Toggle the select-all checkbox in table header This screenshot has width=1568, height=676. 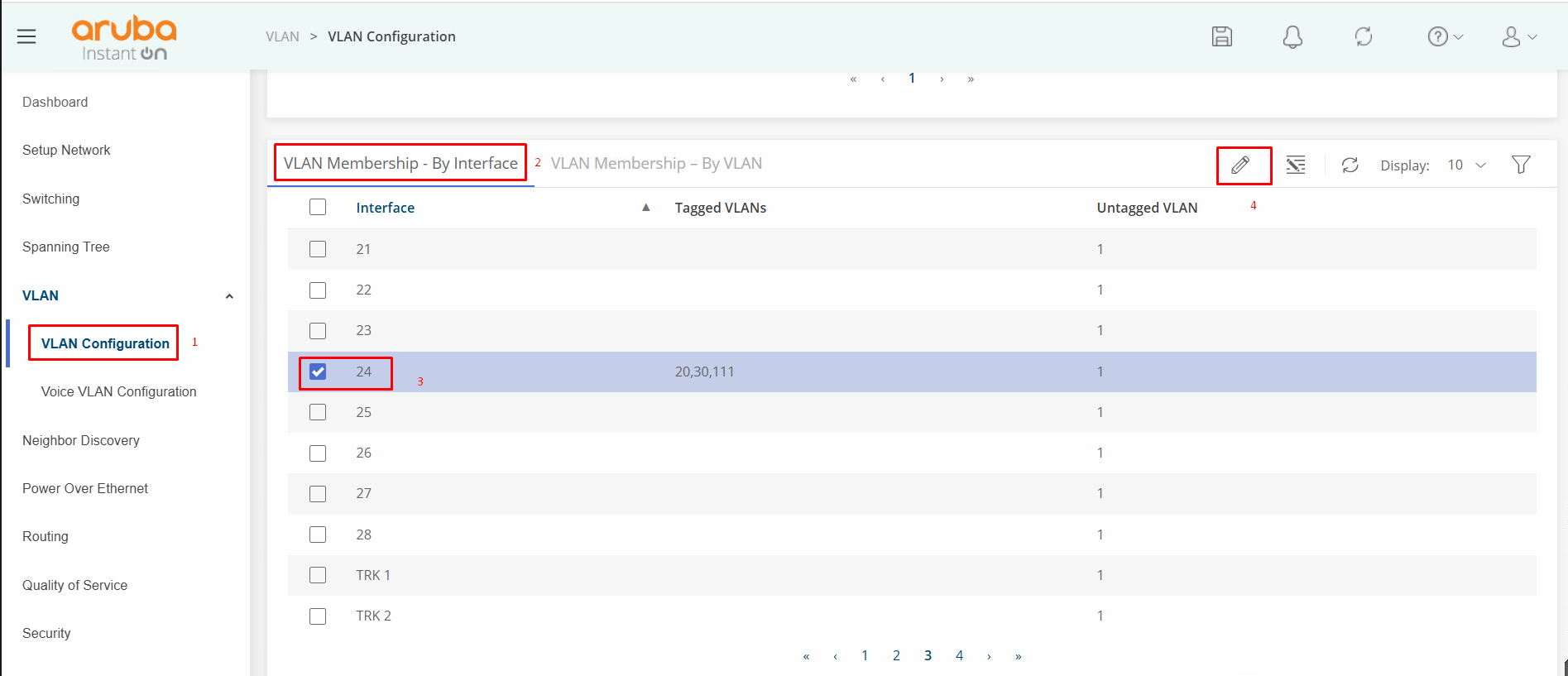[x=318, y=208]
